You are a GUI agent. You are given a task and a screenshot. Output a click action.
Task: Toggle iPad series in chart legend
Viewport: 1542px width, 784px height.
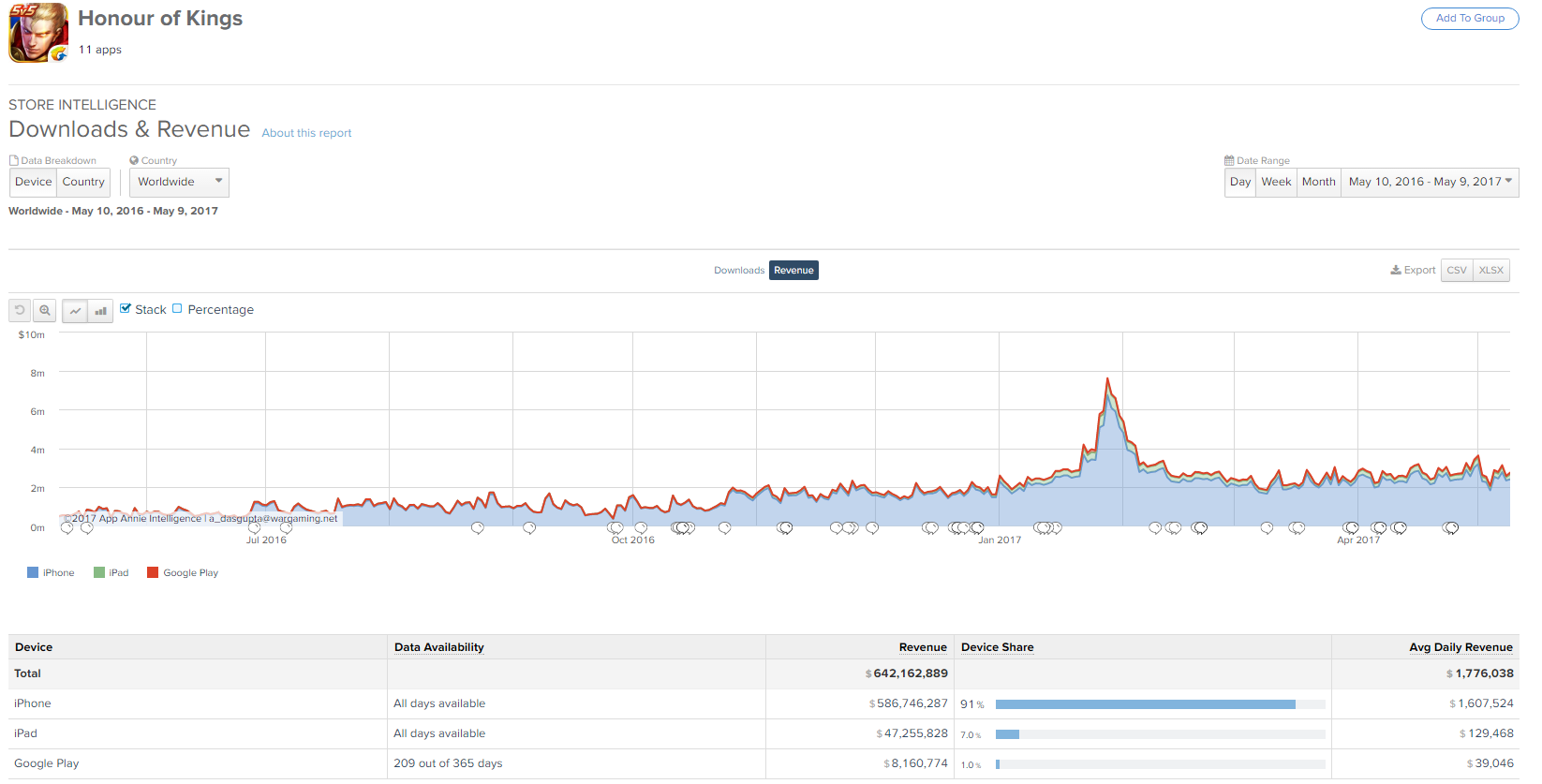[x=111, y=572]
